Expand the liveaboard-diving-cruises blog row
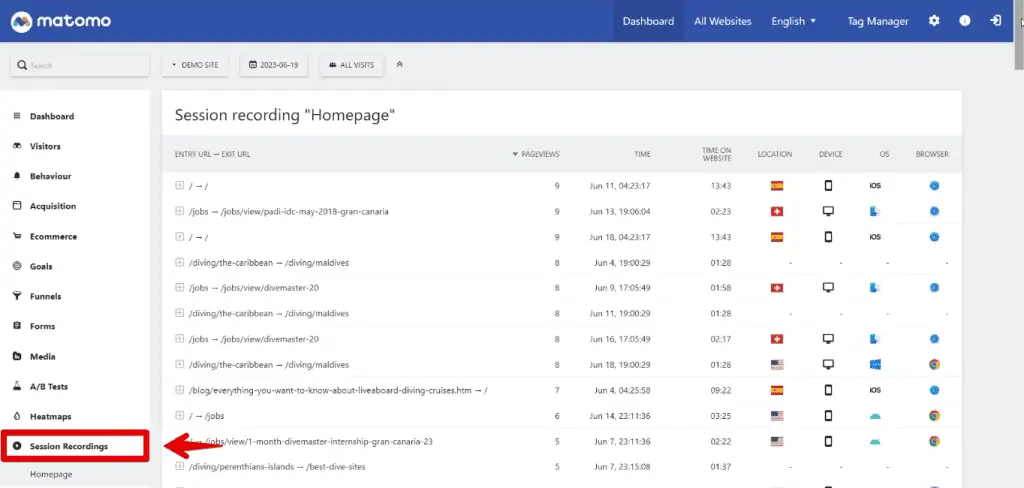Viewport: 1024px width, 488px height. coord(180,390)
